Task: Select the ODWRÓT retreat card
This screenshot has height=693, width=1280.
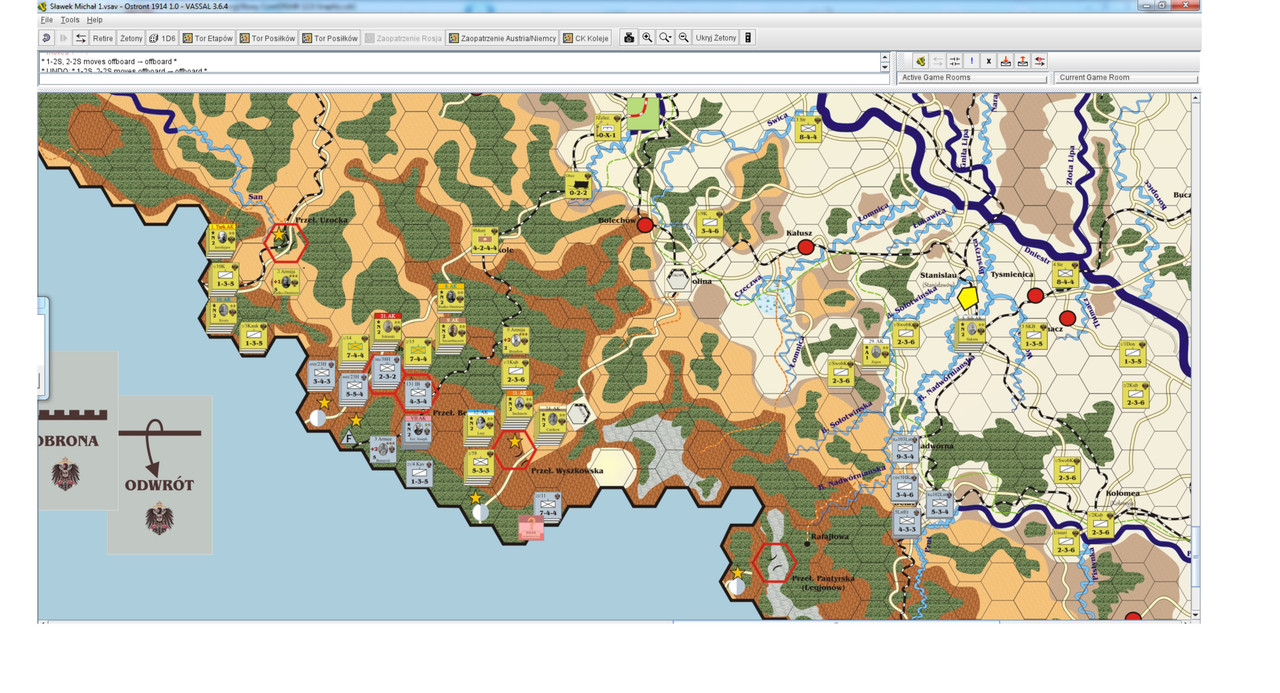Action: 159,474
